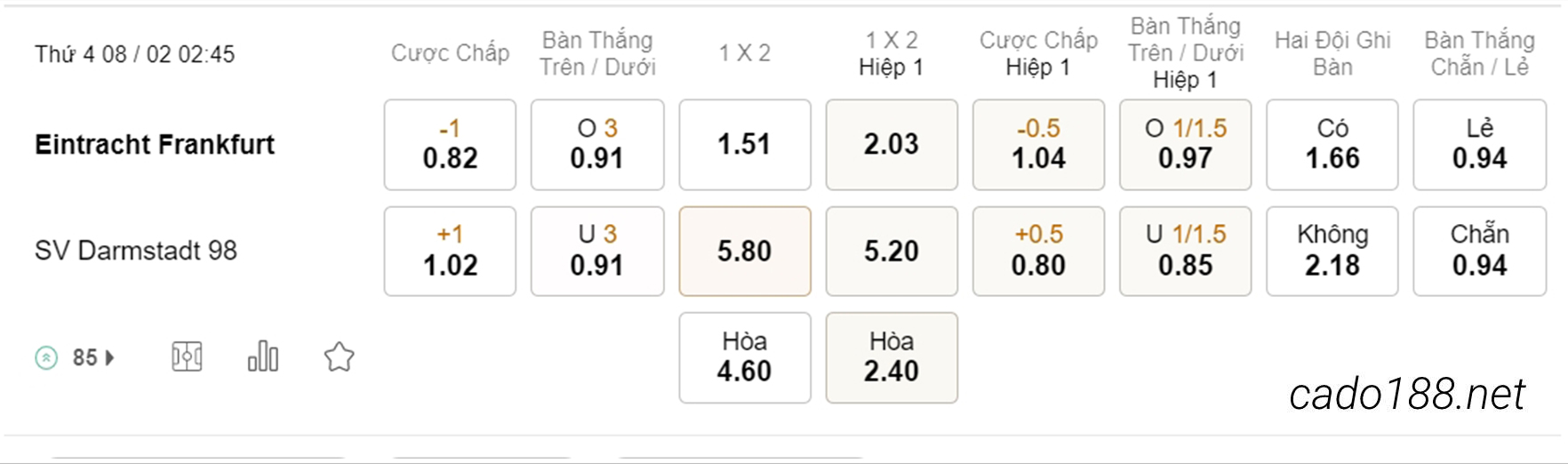This screenshot has width=1568, height=464.
Task: Select full-time draw Hòa at 4.60
Action: click(x=745, y=357)
